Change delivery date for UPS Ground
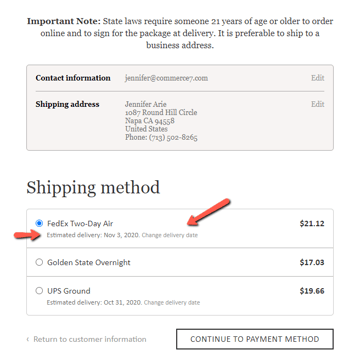Image resolution: width=360 pixels, height=361 pixels. (172, 303)
